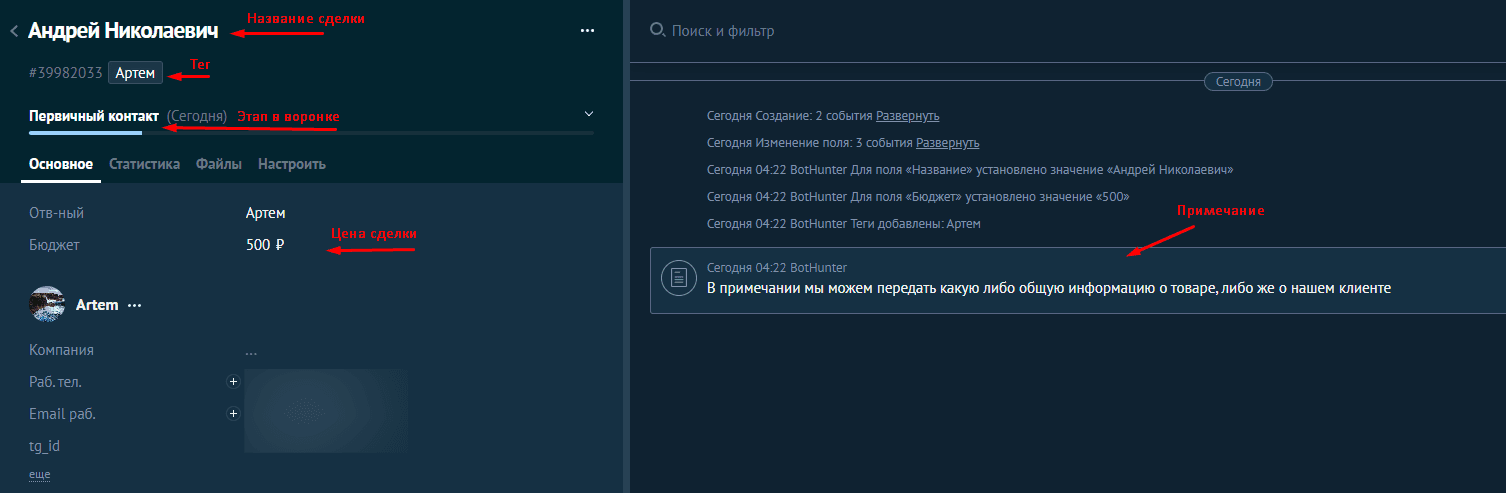This screenshot has height=493, width=1506.
Task: Click the back arrow beside the deal name
Action: 14,31
